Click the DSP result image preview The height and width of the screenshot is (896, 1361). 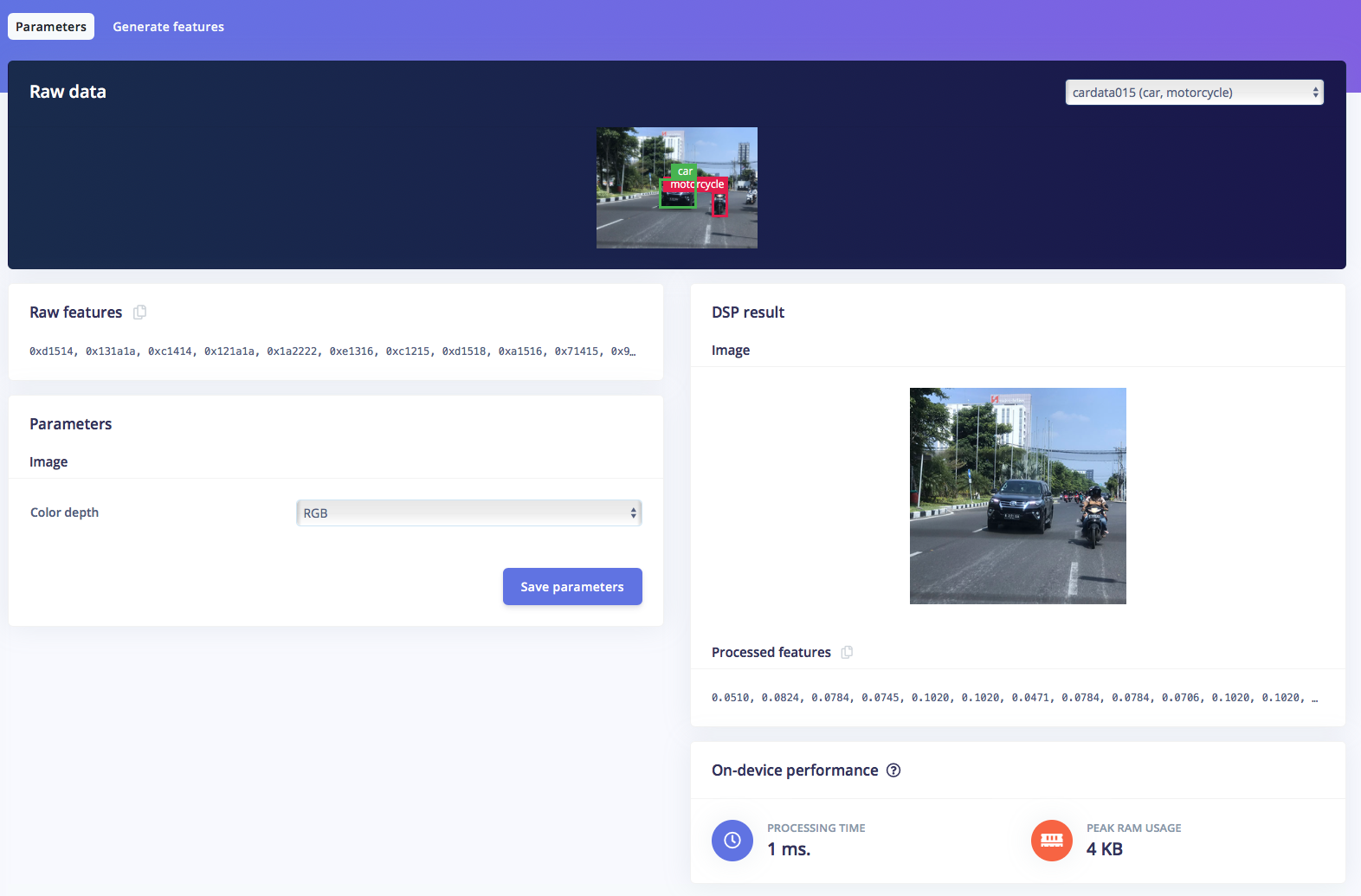[x=1017, y=496]
